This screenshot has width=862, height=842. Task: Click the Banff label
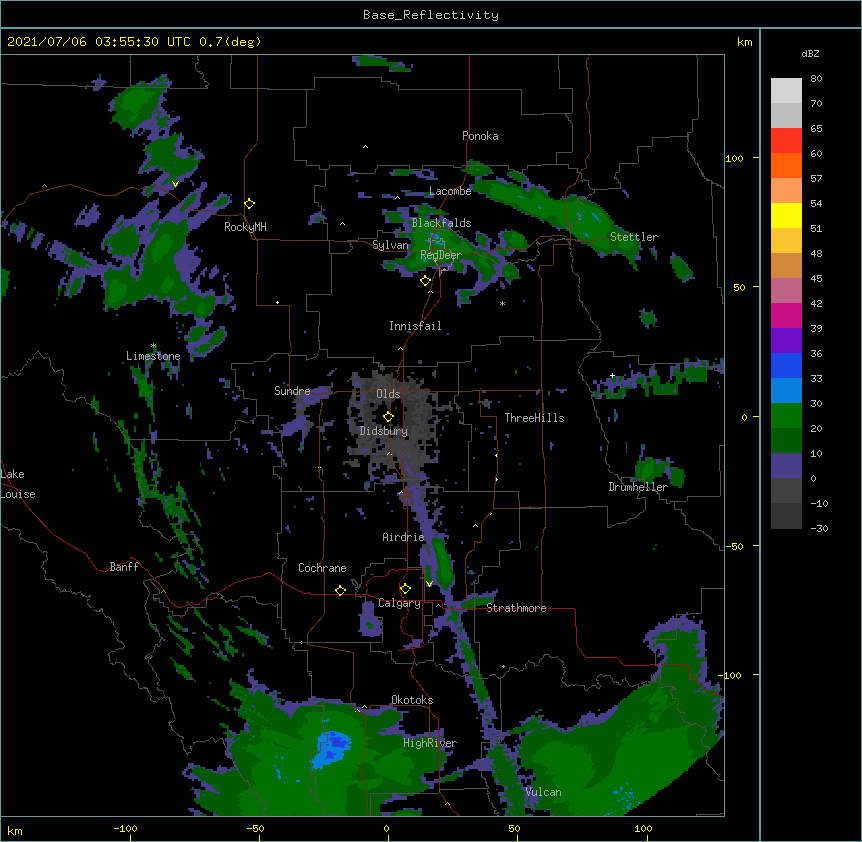(x=124, y=567)
